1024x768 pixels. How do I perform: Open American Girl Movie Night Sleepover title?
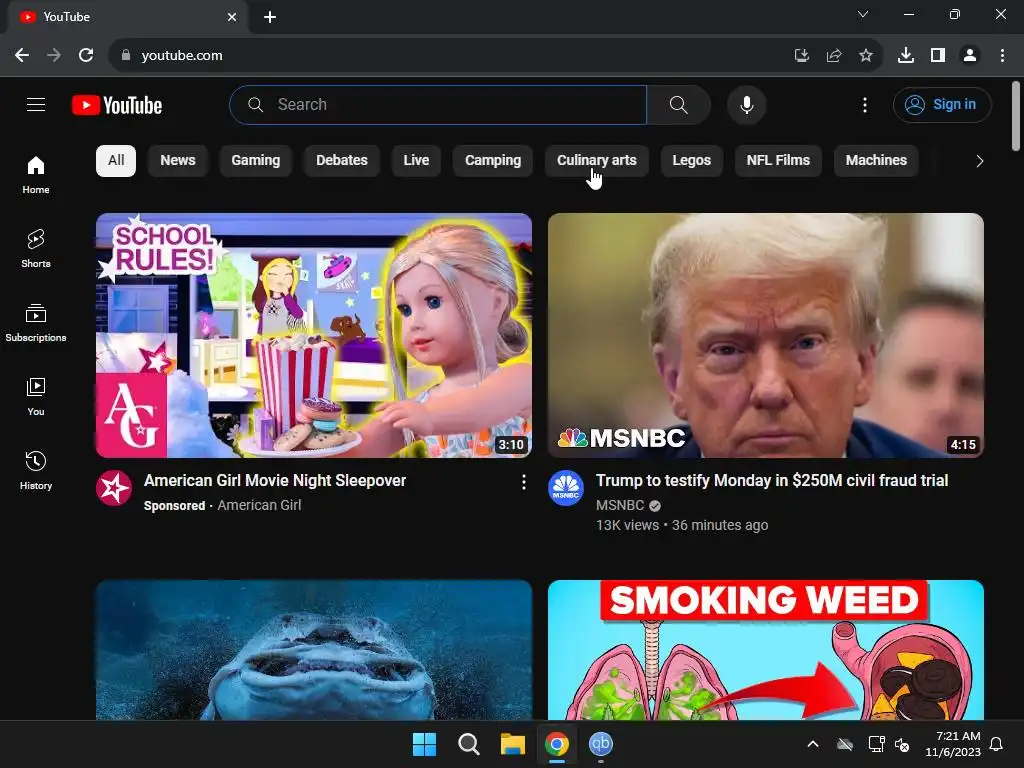click(x=275, y=481)
